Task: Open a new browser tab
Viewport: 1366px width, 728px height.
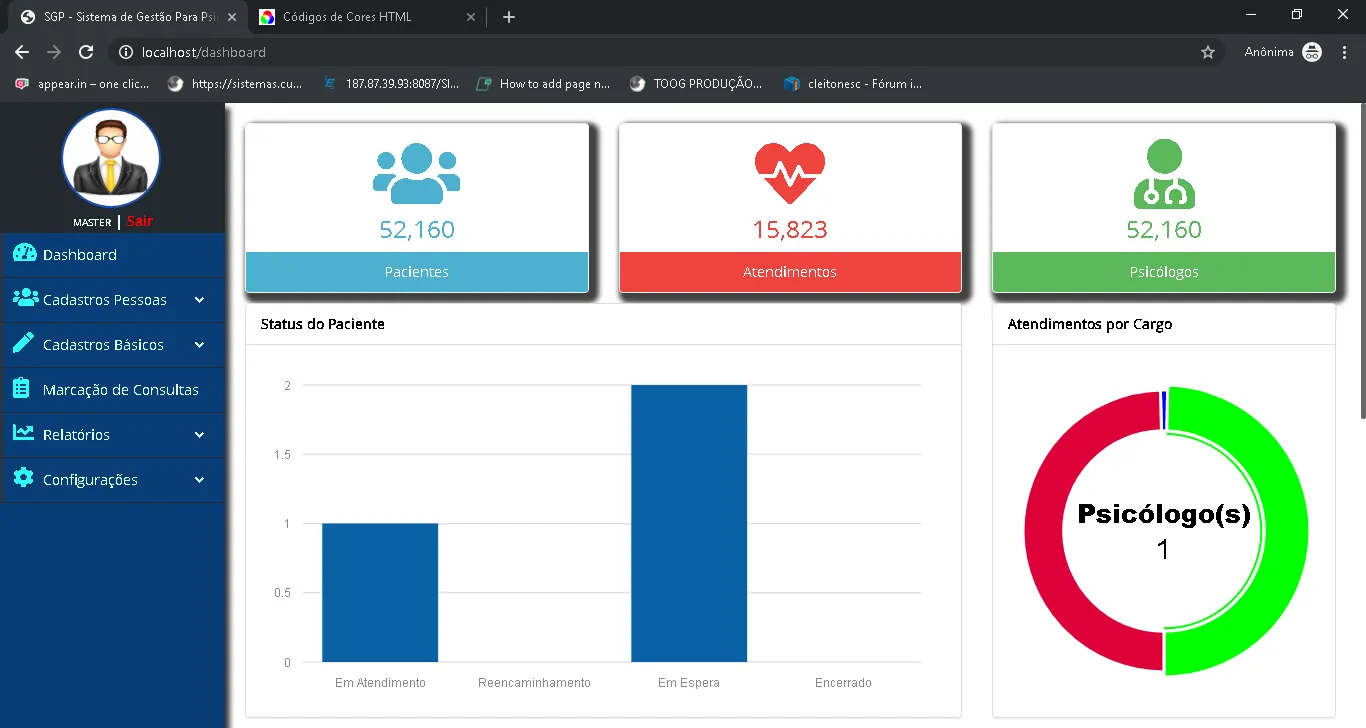Action: click(x=509, y=17)
